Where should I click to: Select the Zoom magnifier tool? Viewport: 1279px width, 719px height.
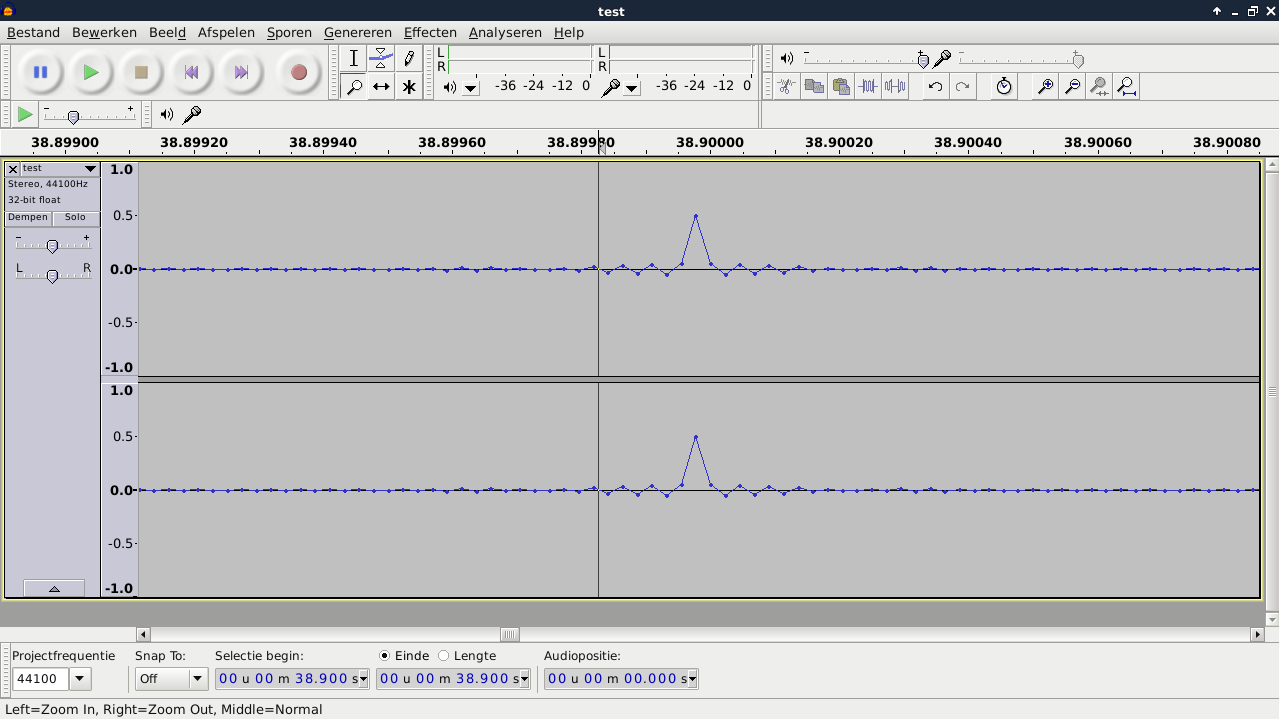click(353, 87)
